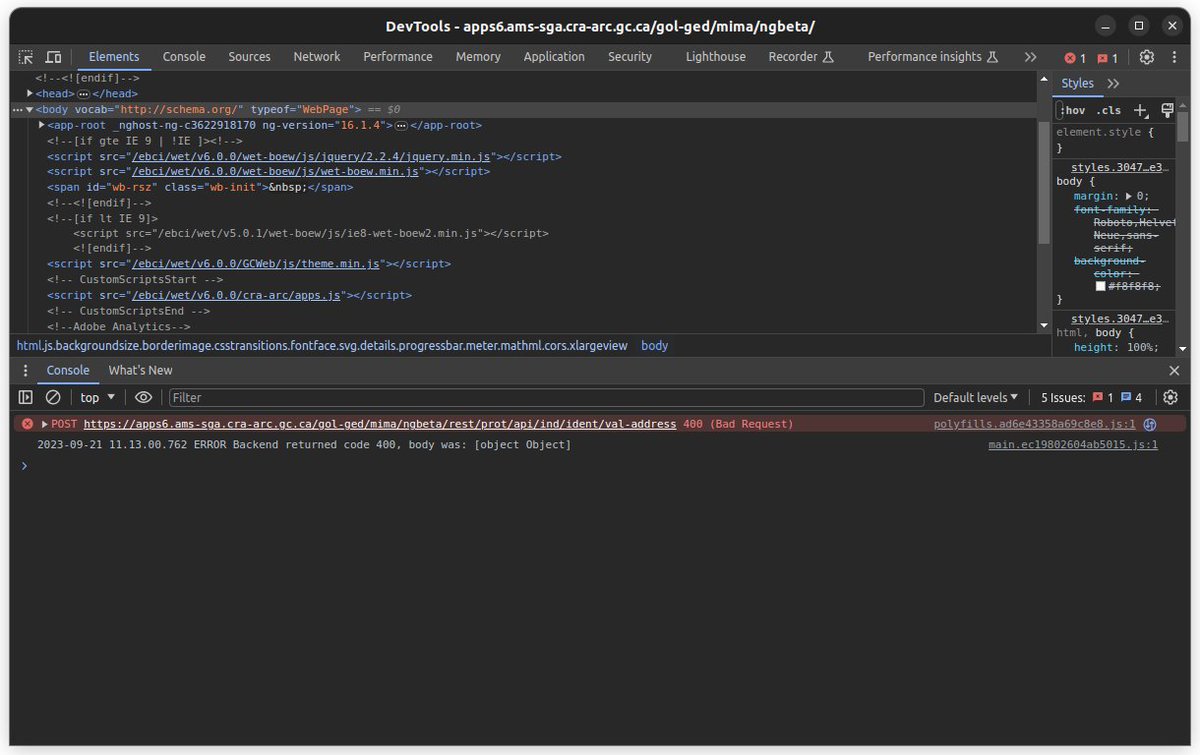Expand the app-root element node

coord(42,125)
